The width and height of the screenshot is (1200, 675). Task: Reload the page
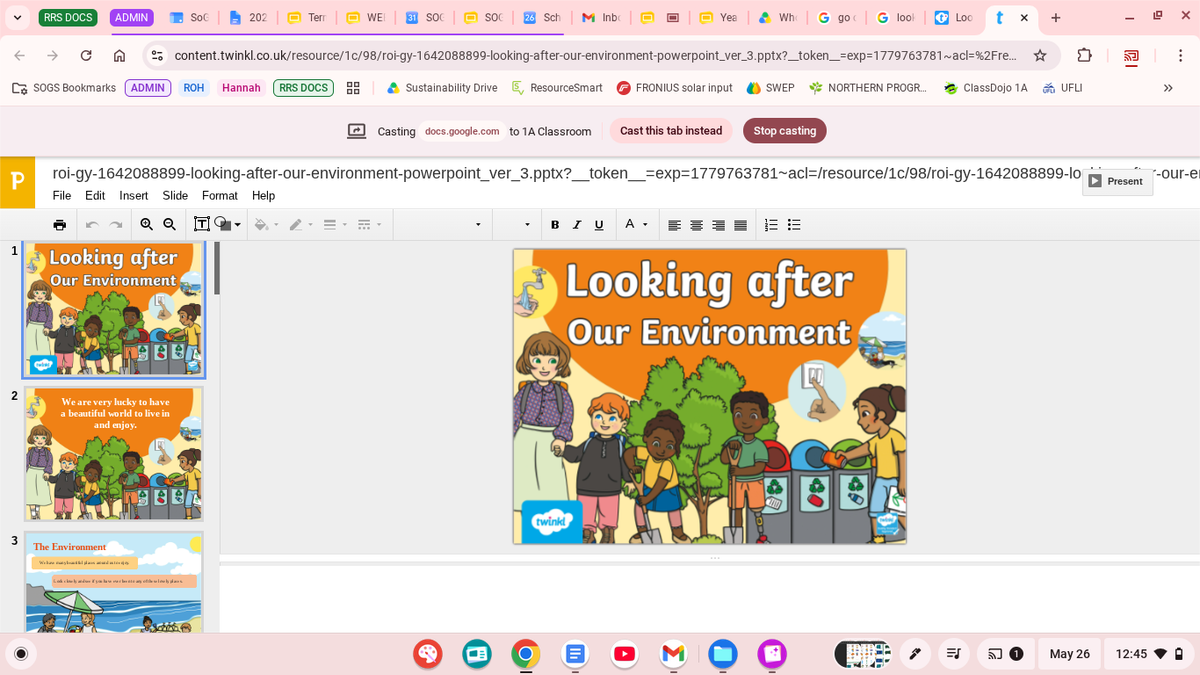(x=86, y=56)
